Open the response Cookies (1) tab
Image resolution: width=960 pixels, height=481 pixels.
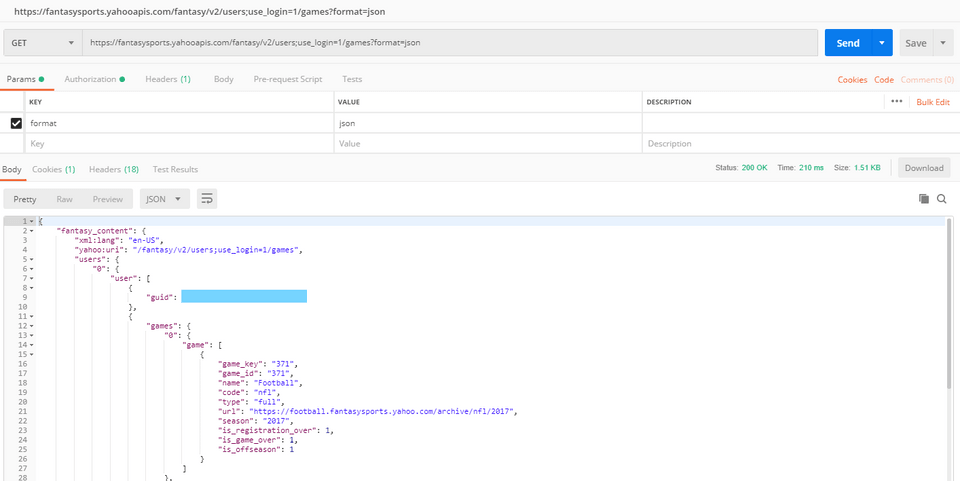53,169
